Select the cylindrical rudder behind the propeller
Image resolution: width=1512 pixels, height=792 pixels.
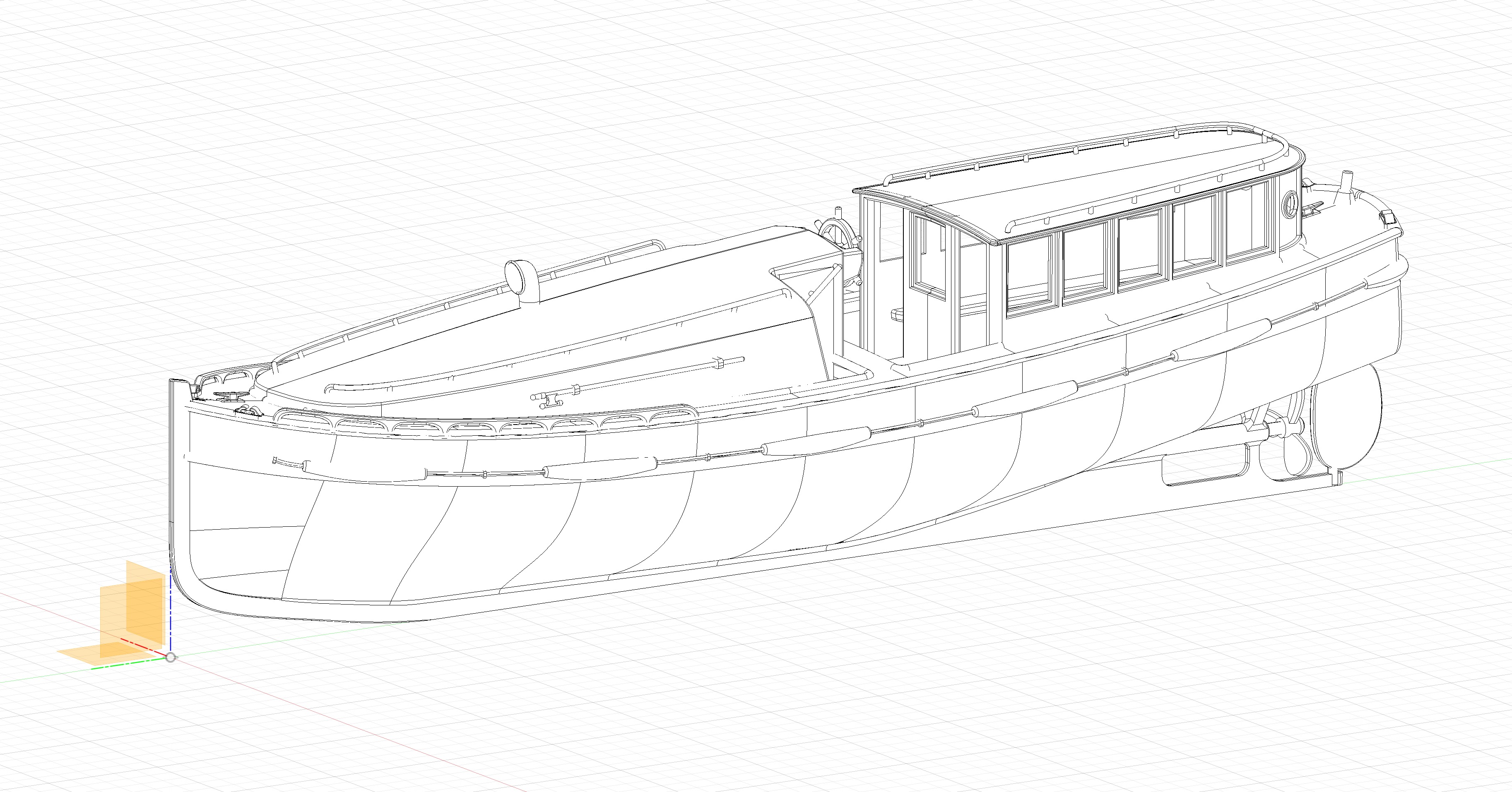pyautogui.click(x=1347, y=418)
